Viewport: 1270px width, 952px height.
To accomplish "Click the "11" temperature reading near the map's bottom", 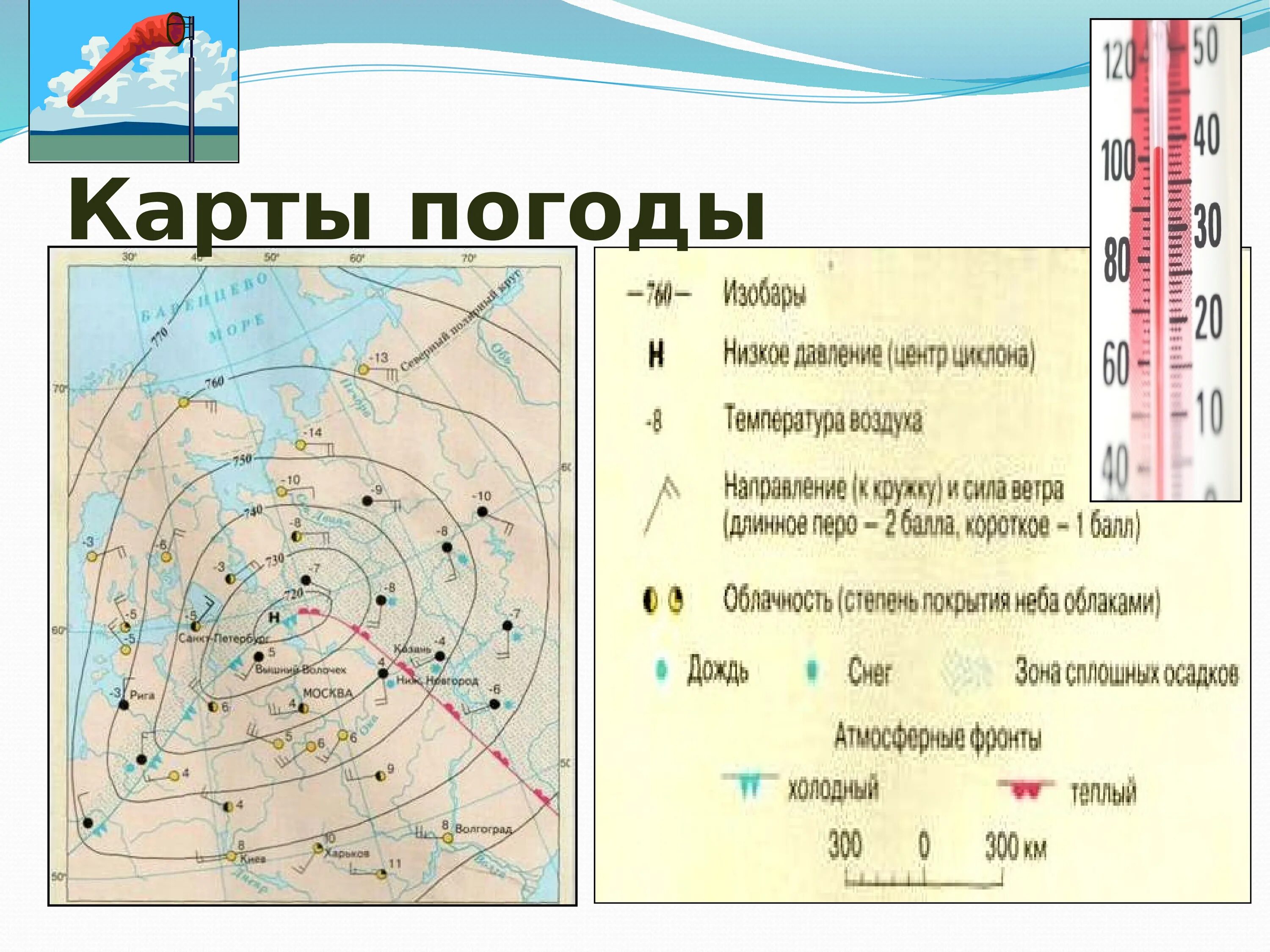I will pyautogui.click(x=395, y=863).
